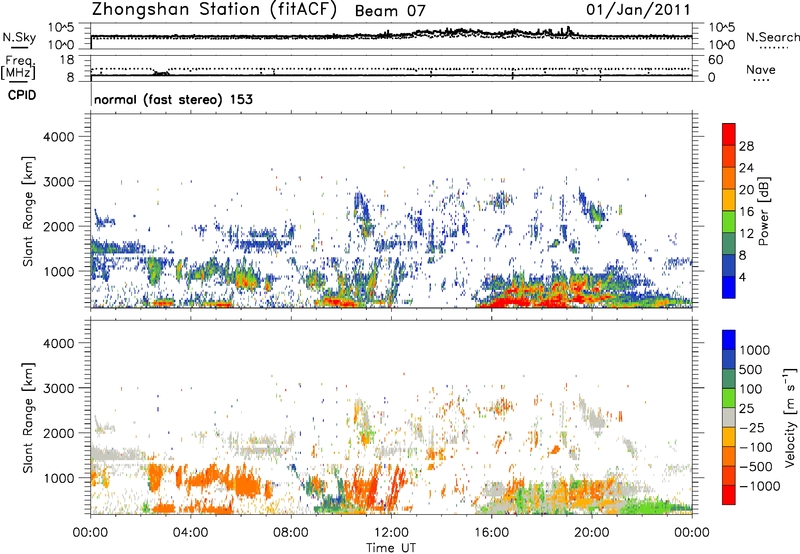Screen dimensions: 800x554
Task: Click the 20 label on the power colorbar
Action: 746,190
